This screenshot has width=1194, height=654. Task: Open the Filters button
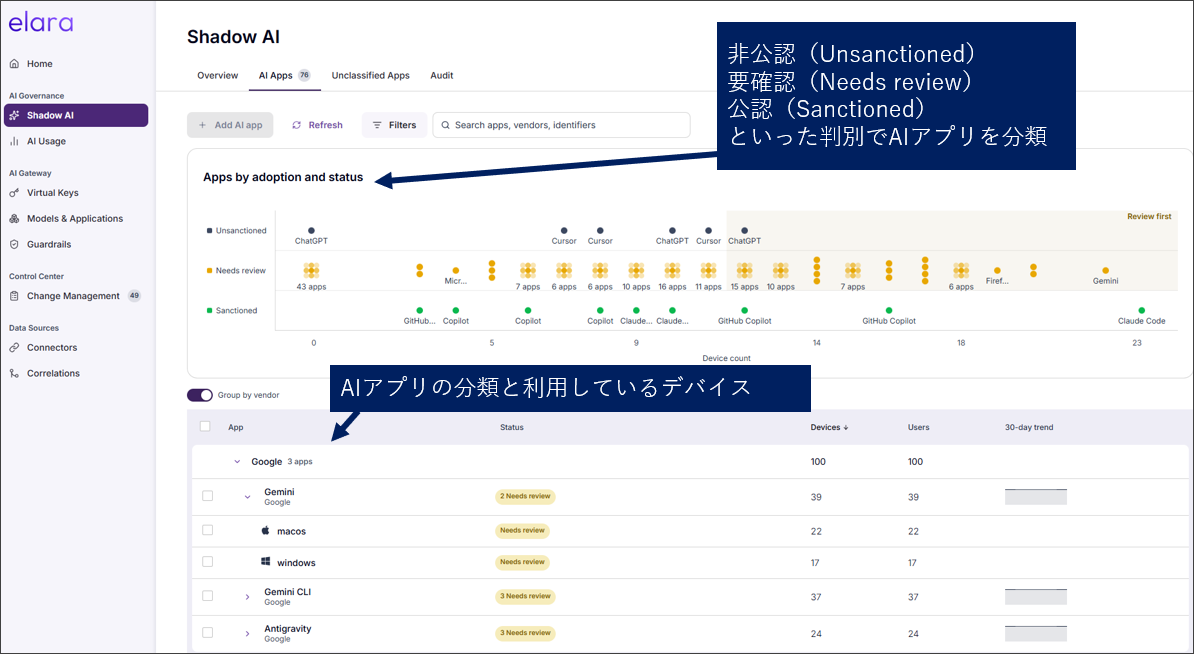point(394,126)
